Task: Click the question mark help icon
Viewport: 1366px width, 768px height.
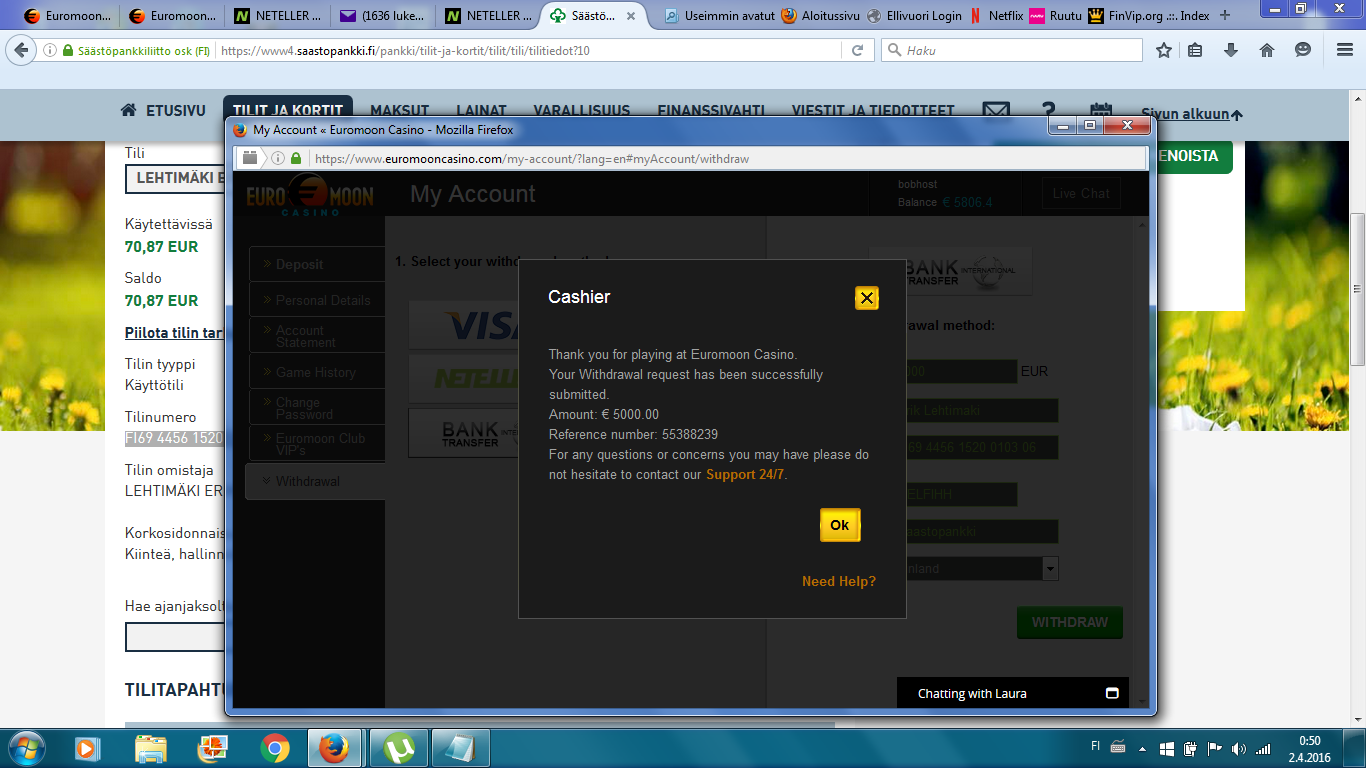Action: click(1048, 111)
